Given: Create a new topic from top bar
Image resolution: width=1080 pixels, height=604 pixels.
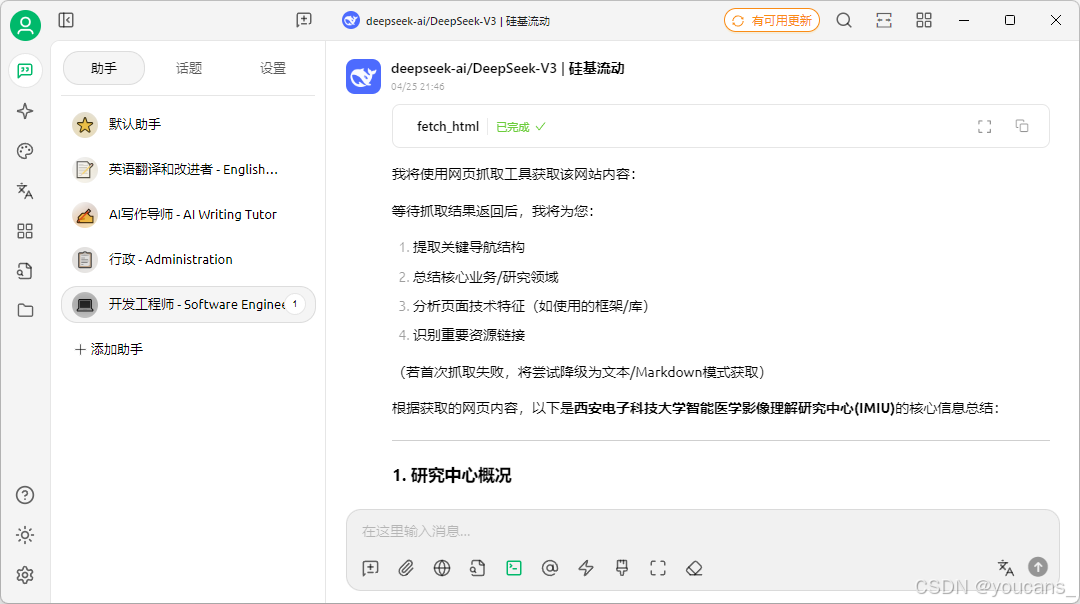Looking at the screenshot, I should click(304, 20).
